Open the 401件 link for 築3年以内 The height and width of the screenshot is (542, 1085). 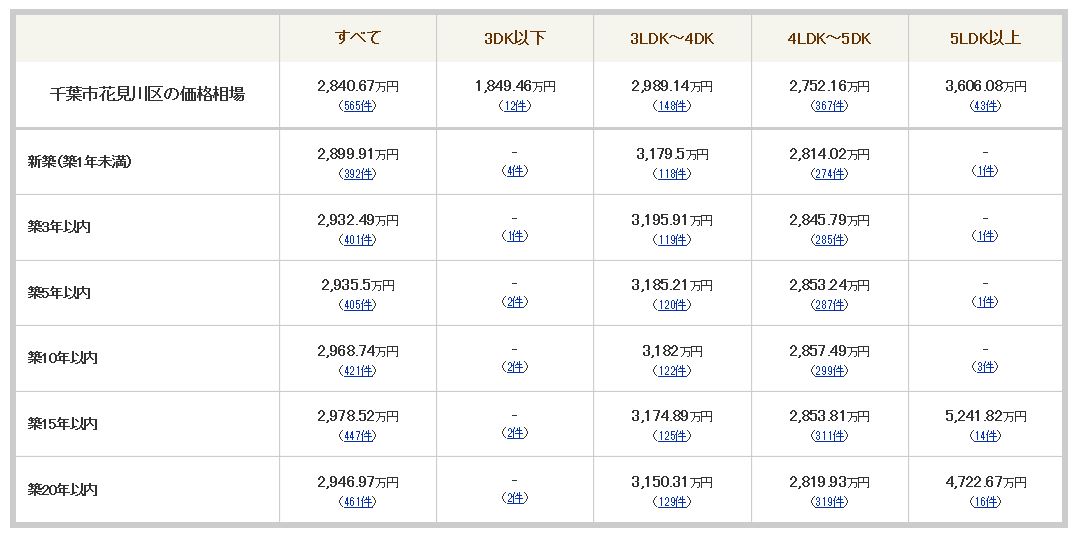(358, 240)
